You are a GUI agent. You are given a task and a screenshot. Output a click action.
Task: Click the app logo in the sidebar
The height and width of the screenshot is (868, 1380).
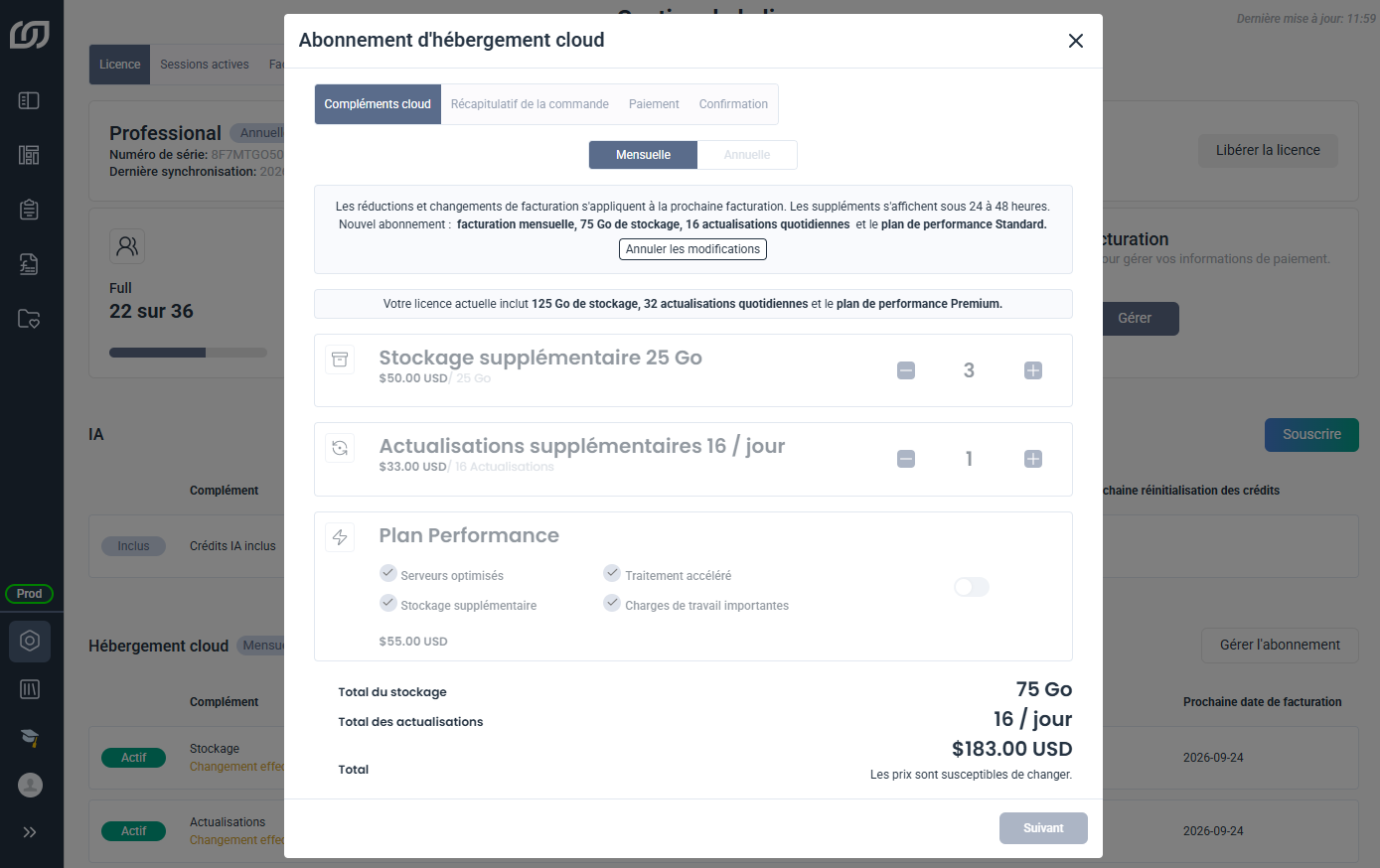30,35
